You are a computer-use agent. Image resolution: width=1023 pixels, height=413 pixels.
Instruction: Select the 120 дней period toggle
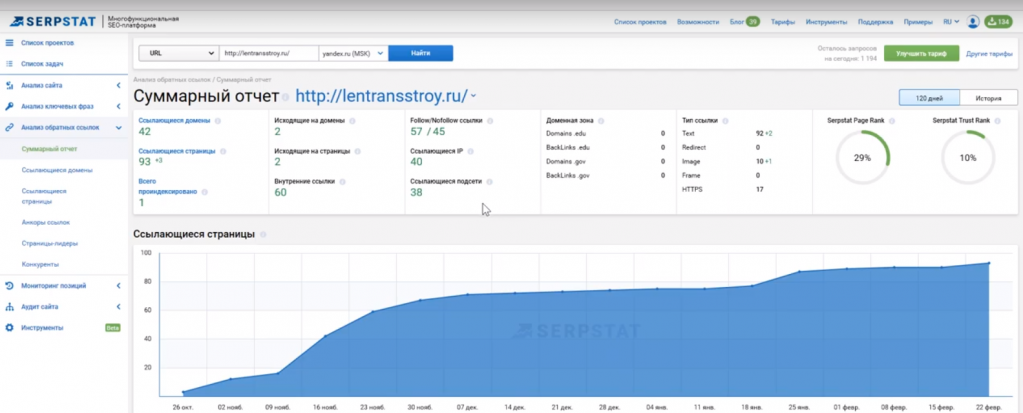tap(930, 98)
